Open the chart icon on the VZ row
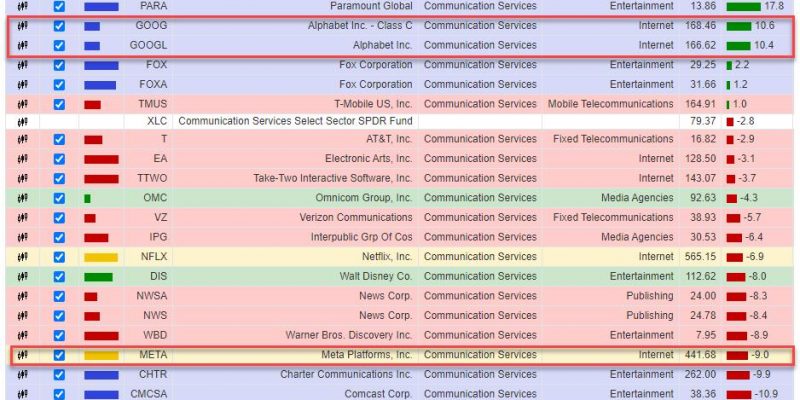Image resolution: width=800 pixels, height=400 pixels. pos(22,218)
